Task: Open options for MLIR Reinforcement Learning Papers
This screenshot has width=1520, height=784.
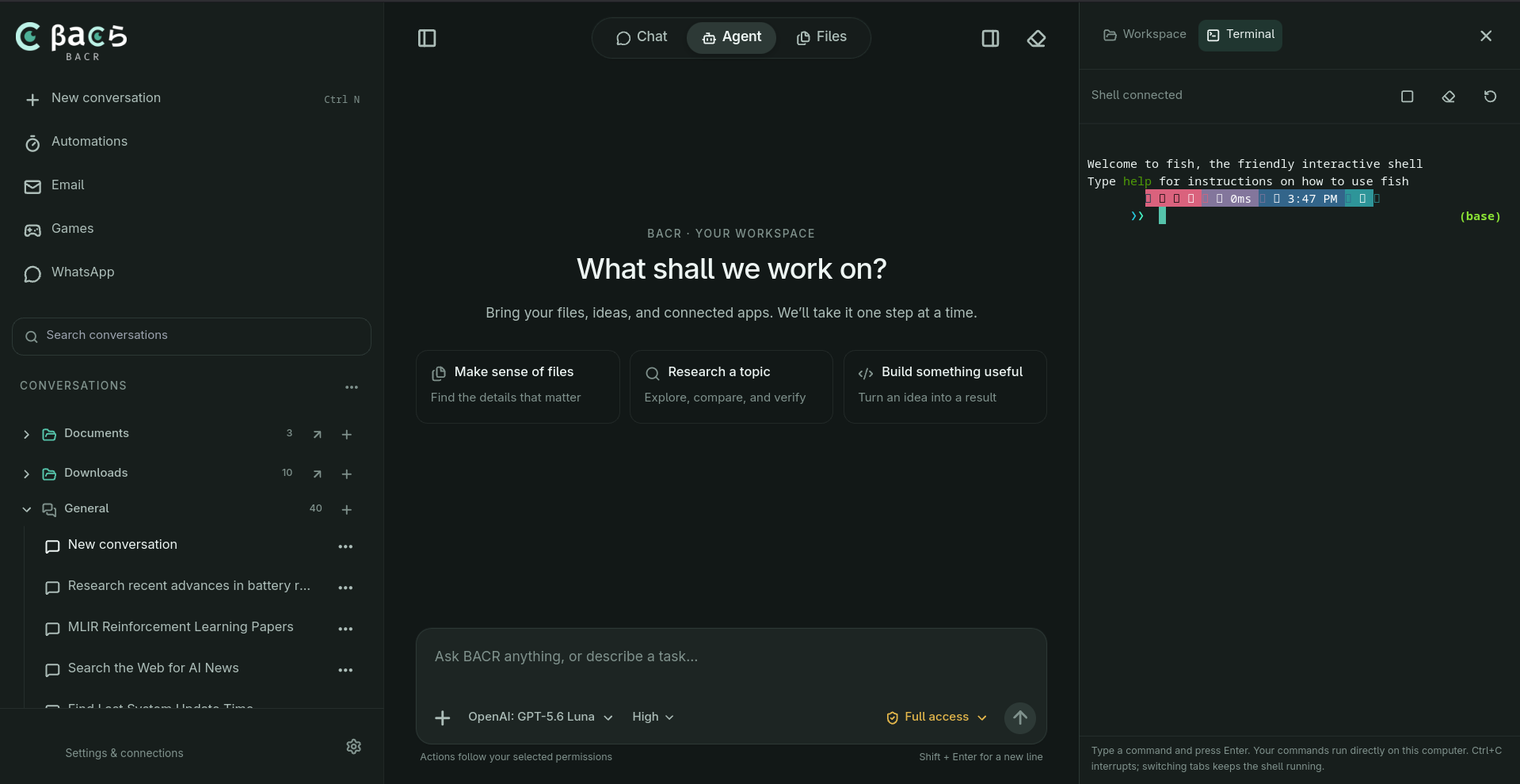Action: (x=345, y=628)
